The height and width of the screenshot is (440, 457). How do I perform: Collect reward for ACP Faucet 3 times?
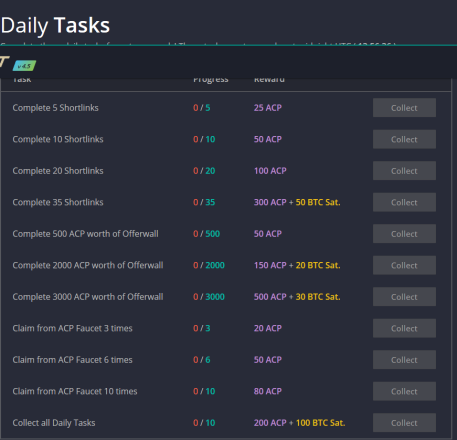tap(404, 328)
